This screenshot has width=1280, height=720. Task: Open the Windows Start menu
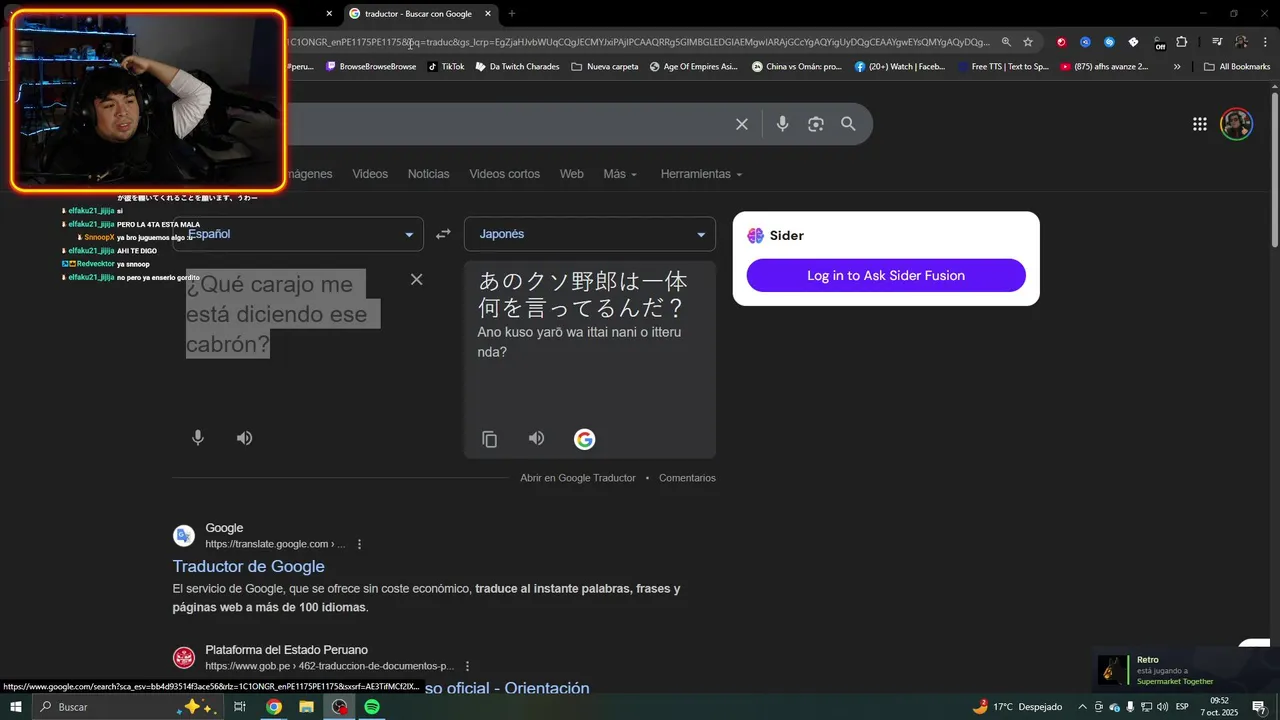16,707
